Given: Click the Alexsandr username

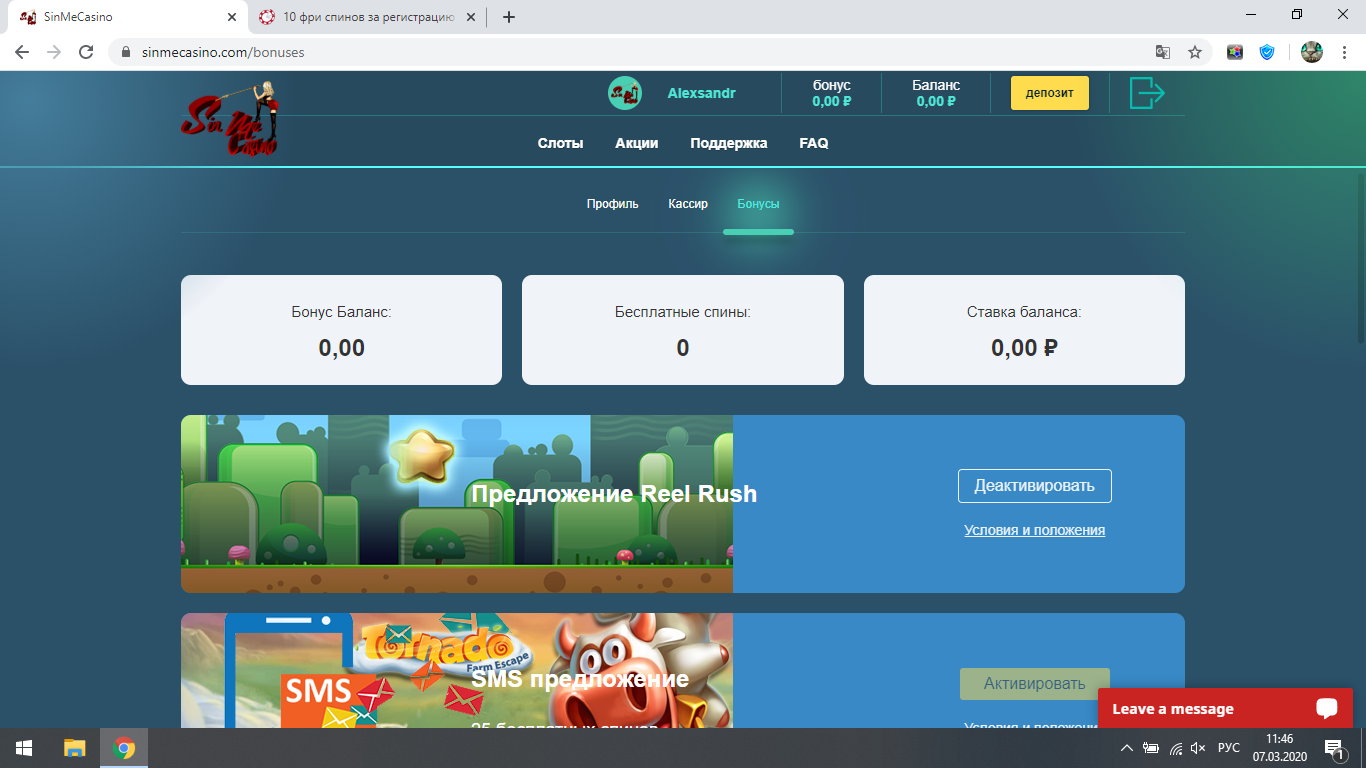Looking at the screenshot, I should click(702, 93).
